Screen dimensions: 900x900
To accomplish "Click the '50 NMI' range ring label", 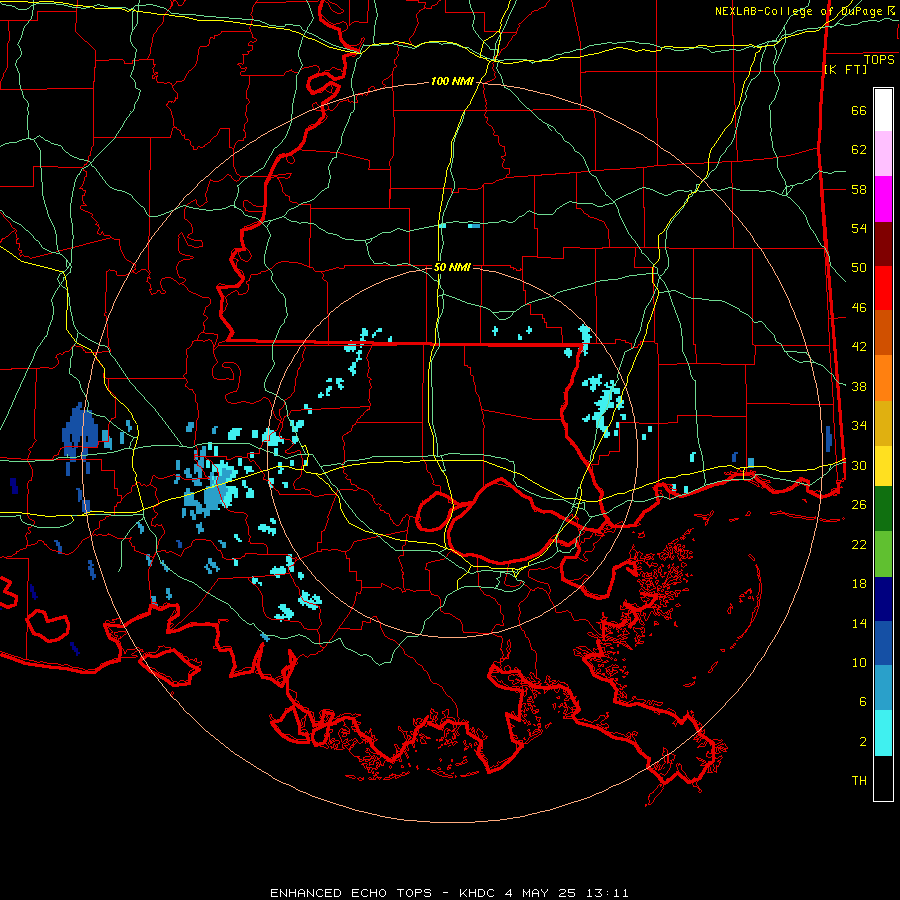I will [452, 267].
